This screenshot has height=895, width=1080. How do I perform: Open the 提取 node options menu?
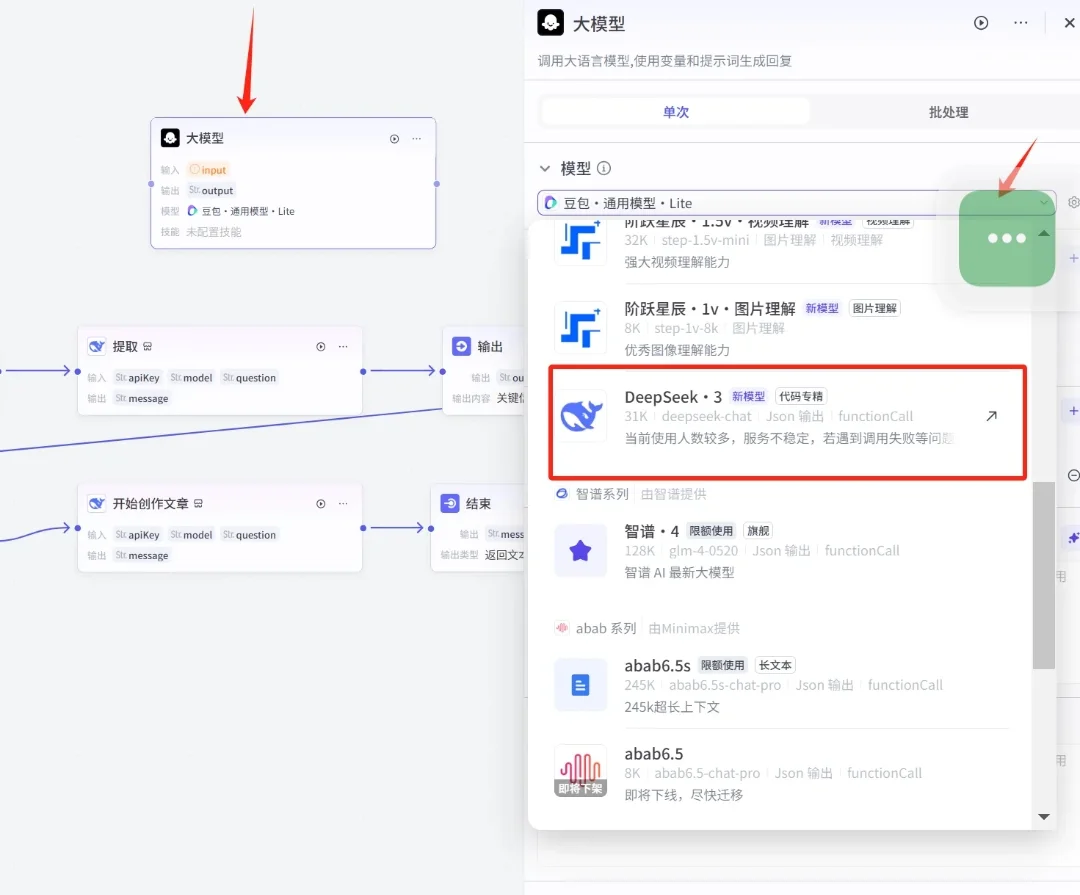[x=343, y=347]
